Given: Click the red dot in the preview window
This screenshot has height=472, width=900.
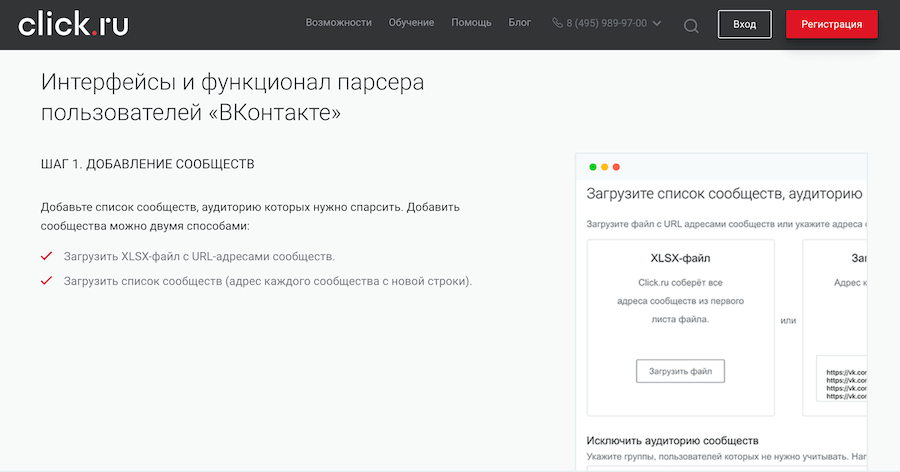Looking at the screenshot, I should [x=617, y=167].
